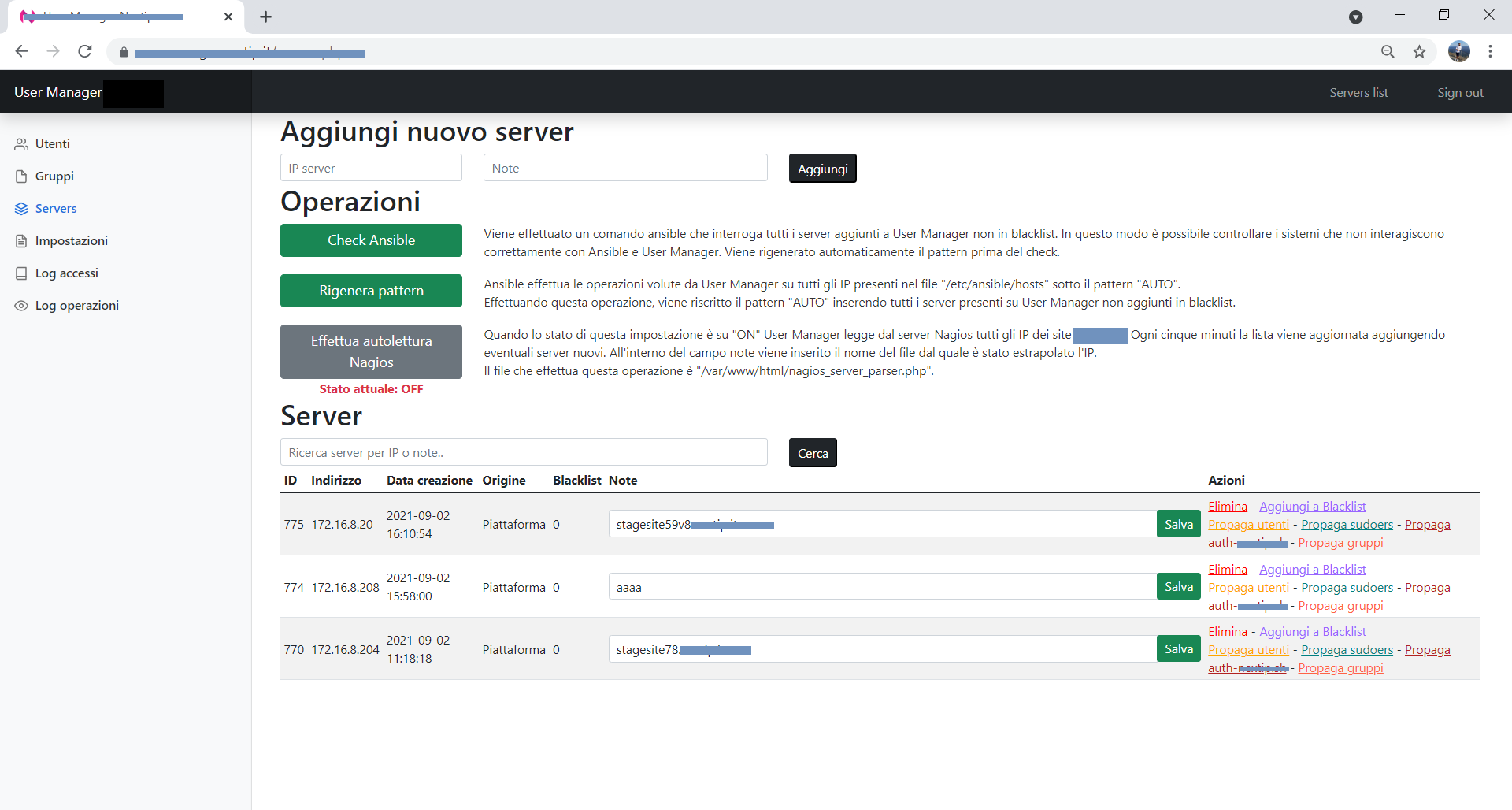The height and width of the screenshot is (810, 1512).
Task: Open Servers list in top navbar
Action: pyautogui.click(x=1358, y=92)
